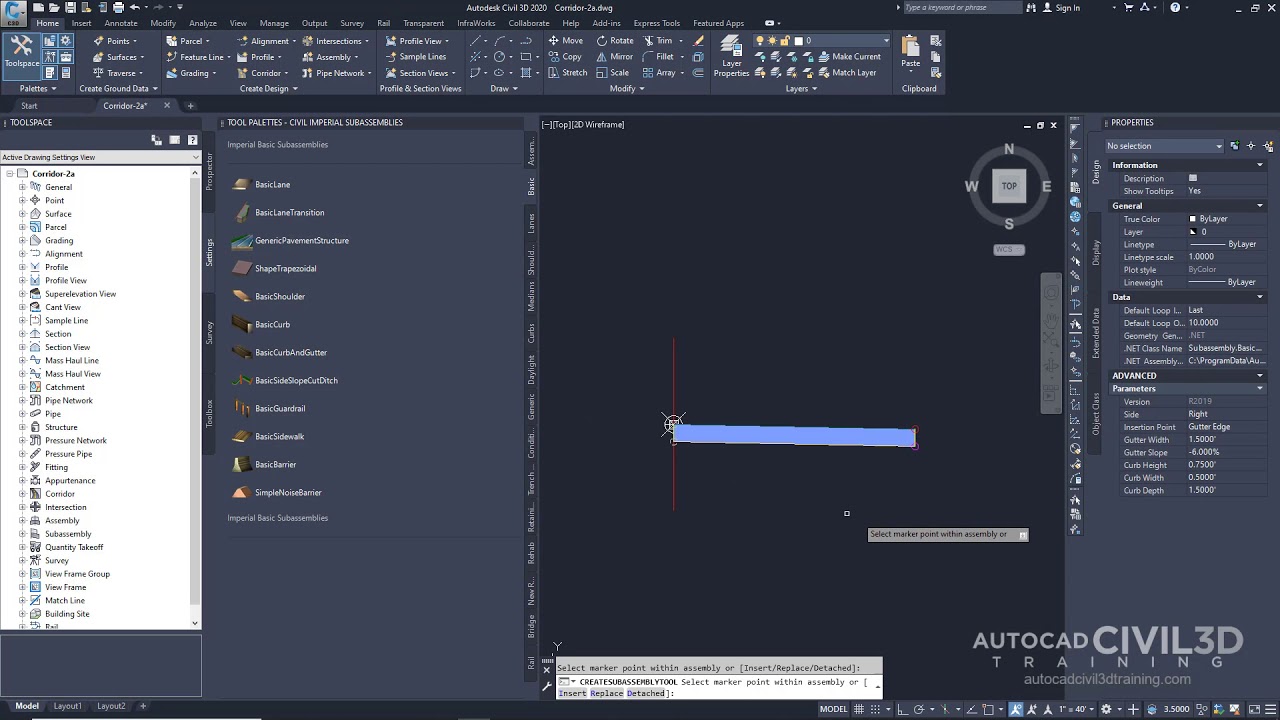Click the Fillet tool
This screenshot has width=1280, height=720.
[x=658, y=57]
